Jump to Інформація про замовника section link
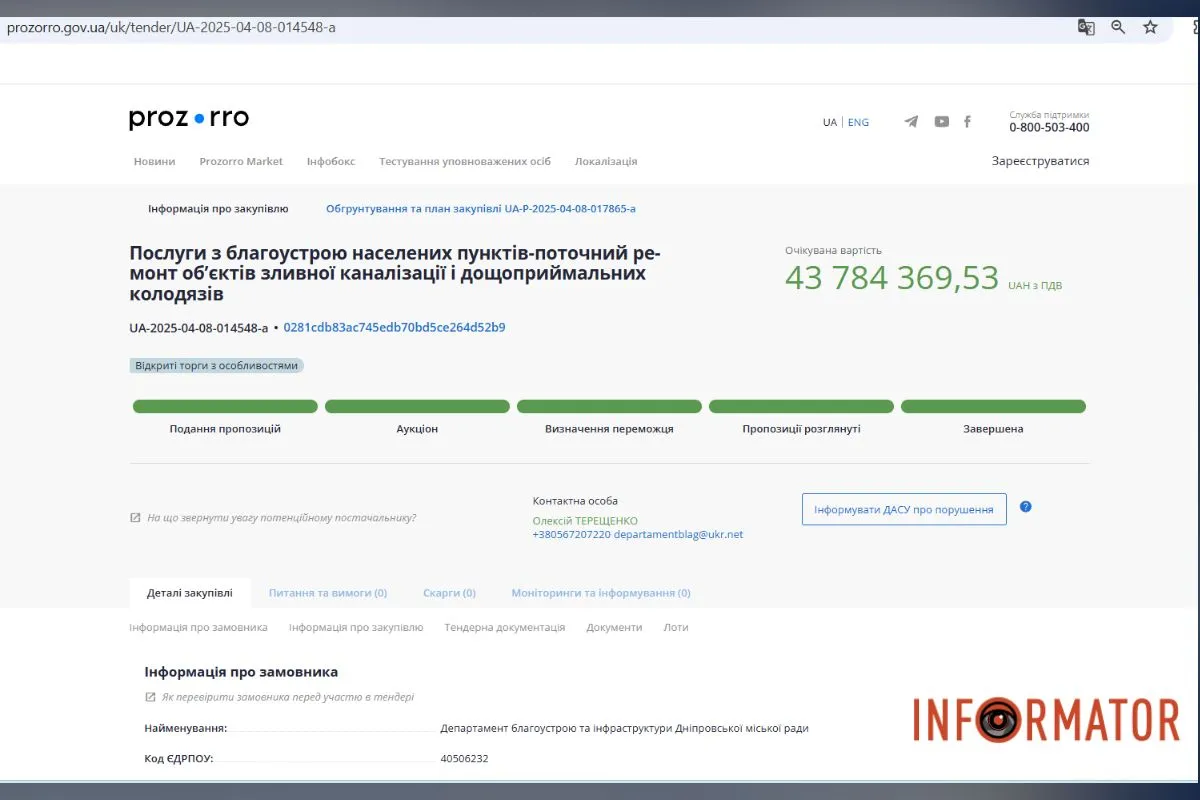Viewport: 1200px width, 800px height. 198,628
